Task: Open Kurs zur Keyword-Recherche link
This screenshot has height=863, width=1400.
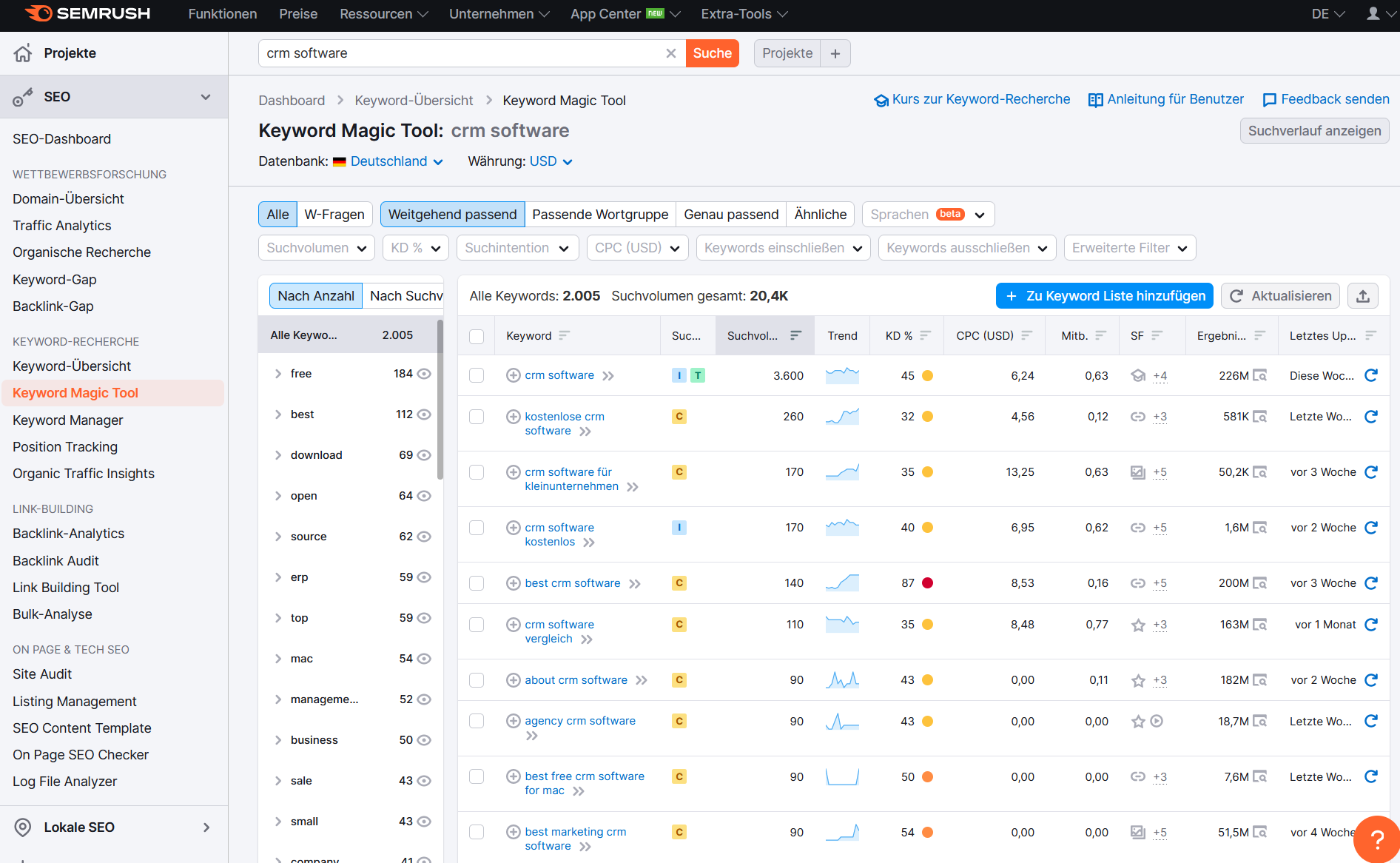Action: 972,99
